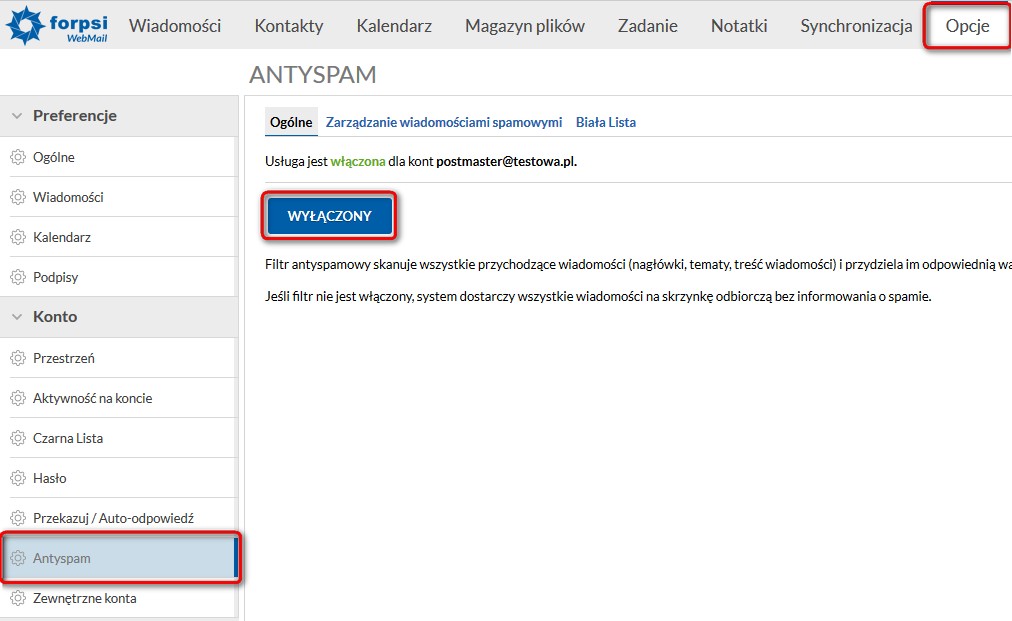Select Przekazuj / Auto-odpowiedź in sidebar
Image resolution: width=1012 pixels, height=621 pixels.
[x=119, y=518]
